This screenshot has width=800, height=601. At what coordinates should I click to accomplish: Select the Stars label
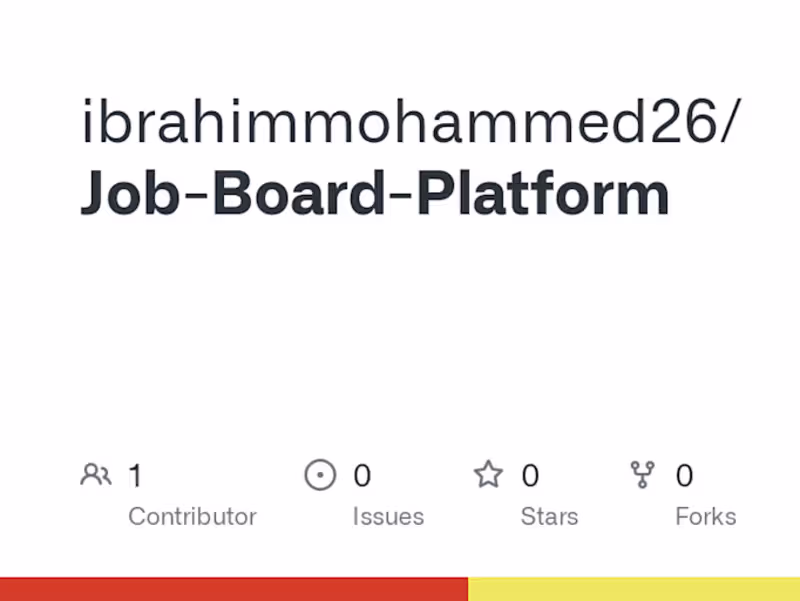[x=549, y=517]
